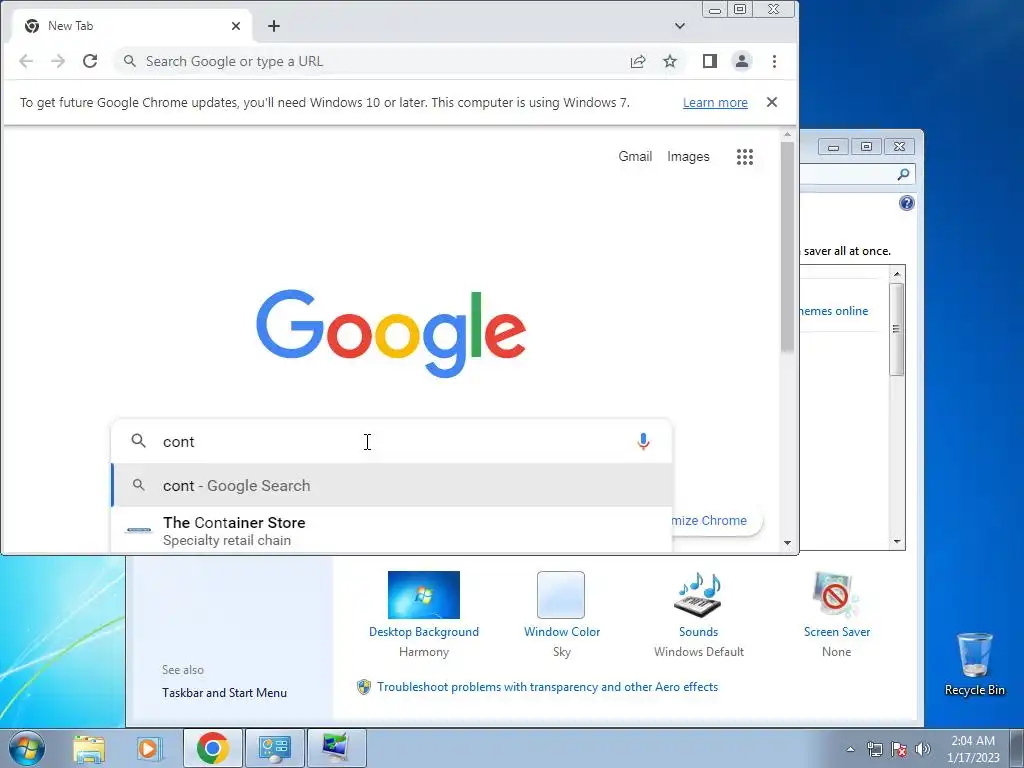Launch Windows Media Player from taskbar
The height and width of the screenshot is (768, 1024).
tap(150, 748)
